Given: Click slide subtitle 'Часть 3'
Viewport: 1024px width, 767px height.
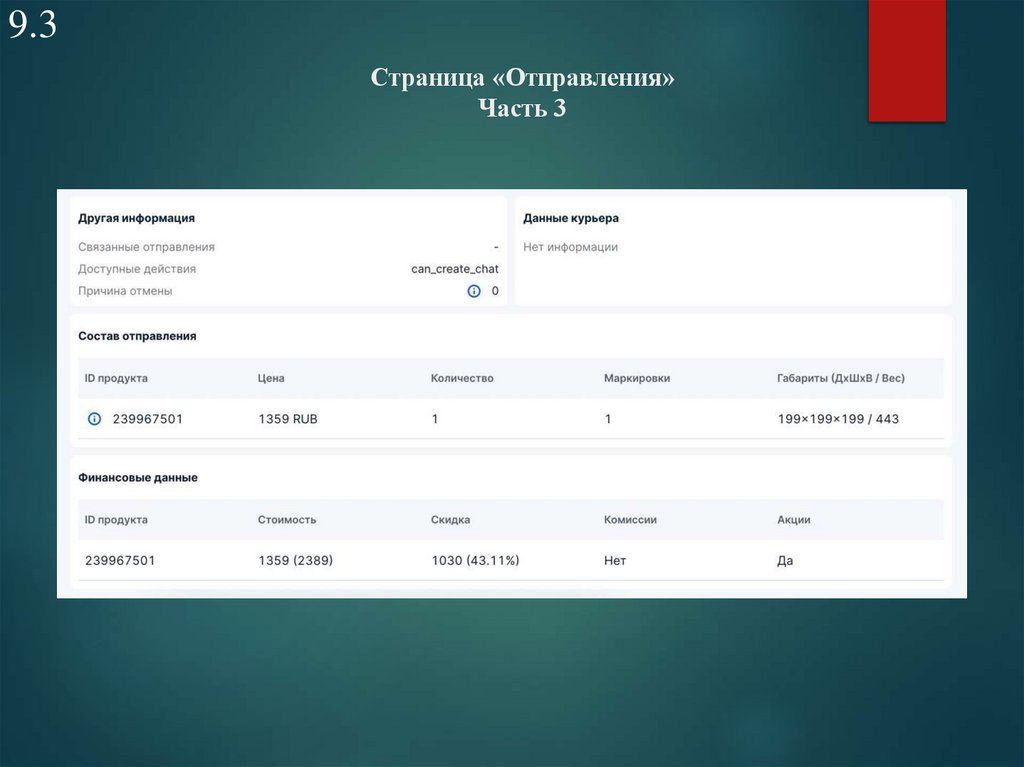Looking at the screenshot, I should pos(522,108).
